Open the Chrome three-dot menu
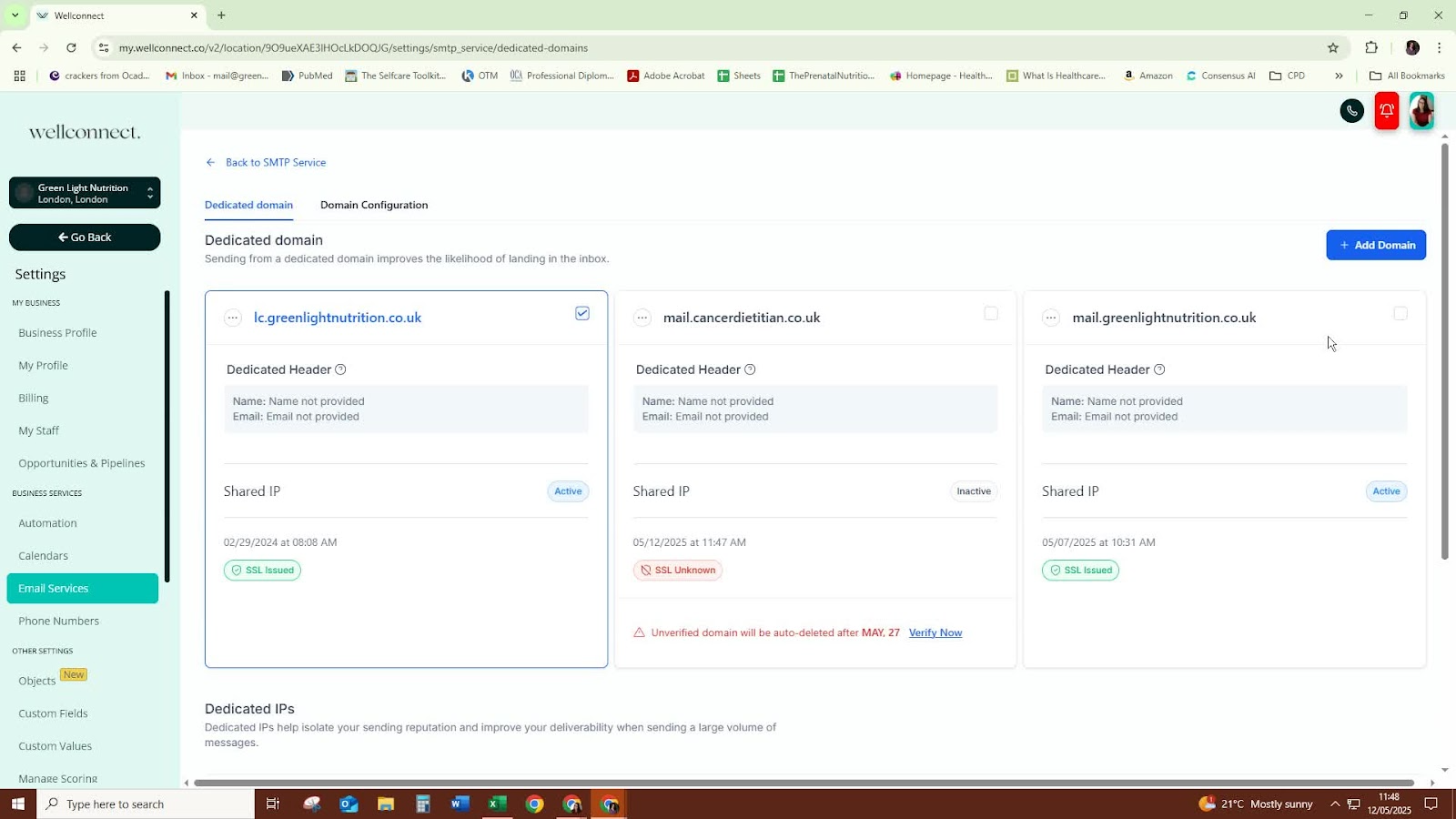Screen dimensions: 1456x819 pyautogui.click(x=1439, y=47)
